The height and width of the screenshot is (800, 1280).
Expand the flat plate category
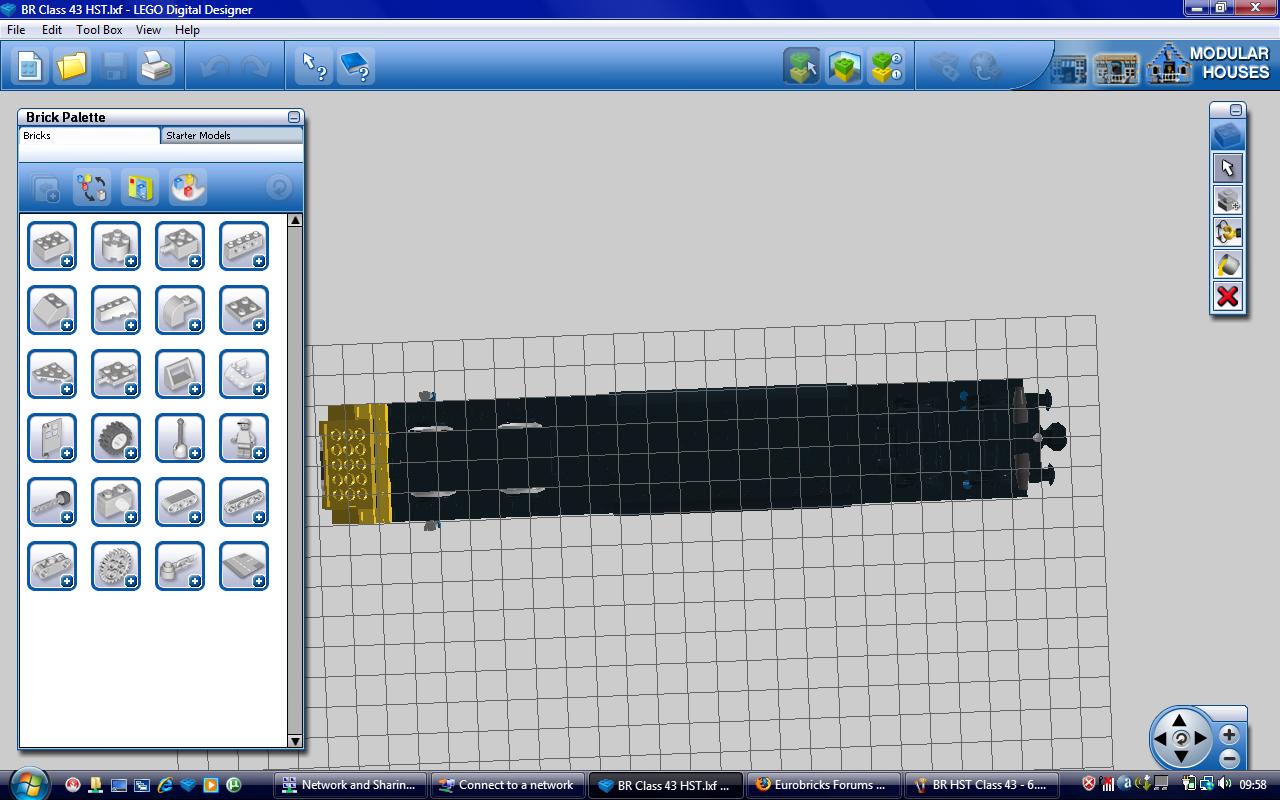(x=244, y=310)
